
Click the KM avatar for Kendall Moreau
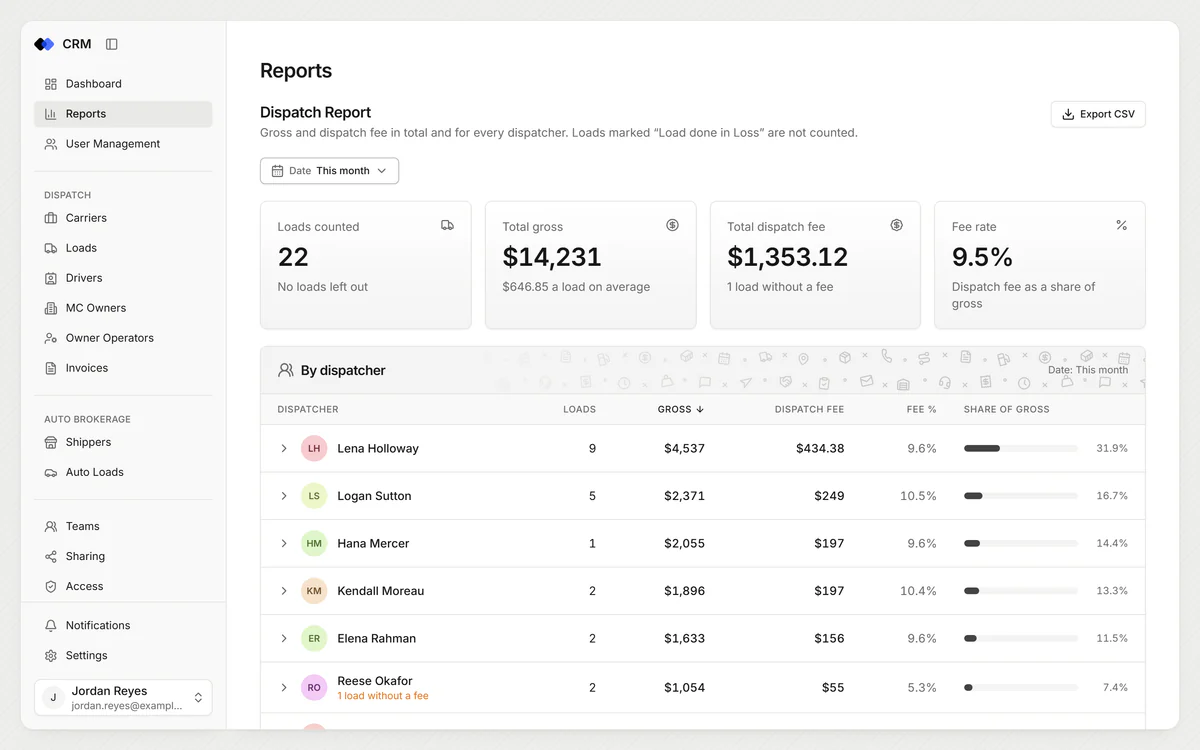(314, 591)
